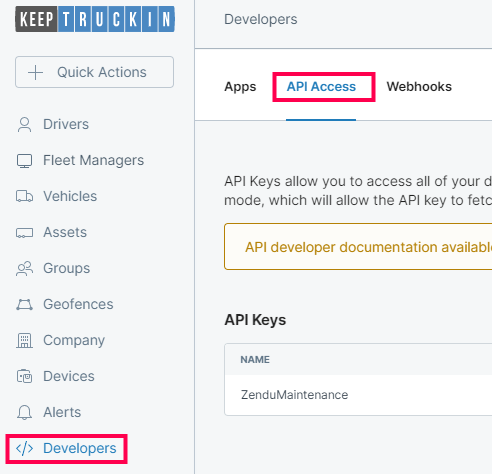Open the Groups section
The image size is (492, 474).
(67, 268)
